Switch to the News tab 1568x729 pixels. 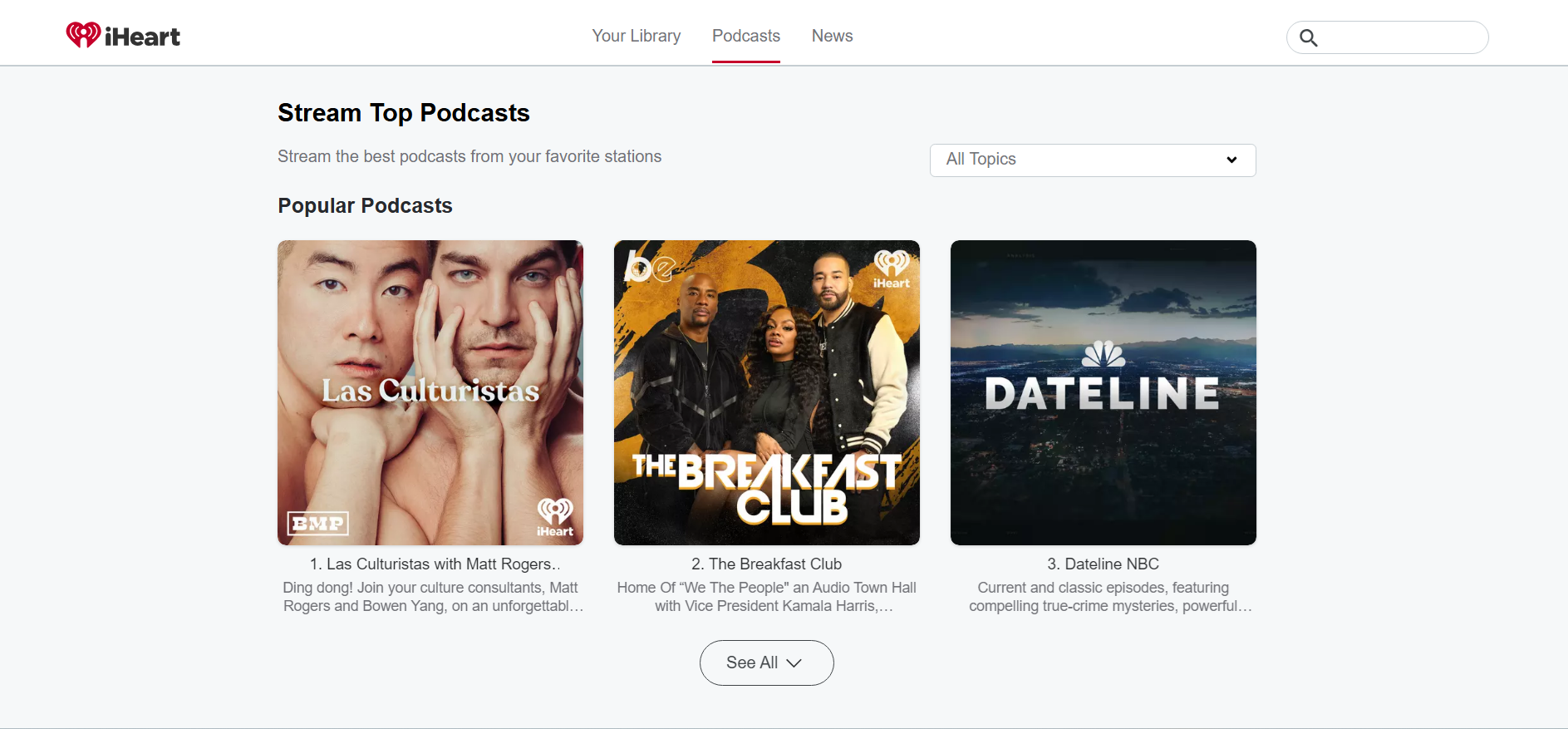832,36
